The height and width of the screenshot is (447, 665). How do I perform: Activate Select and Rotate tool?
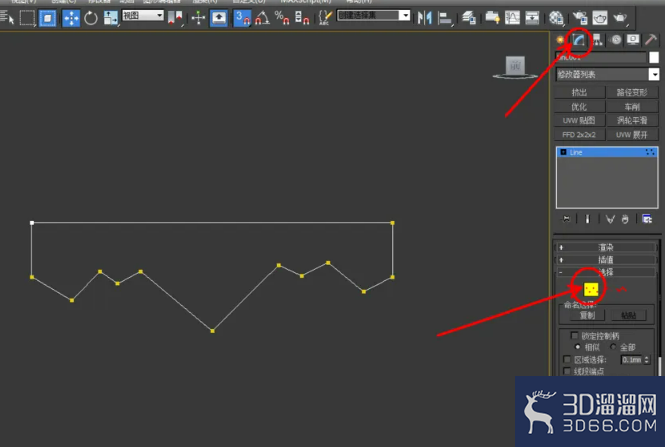click(x=90, y=18)
